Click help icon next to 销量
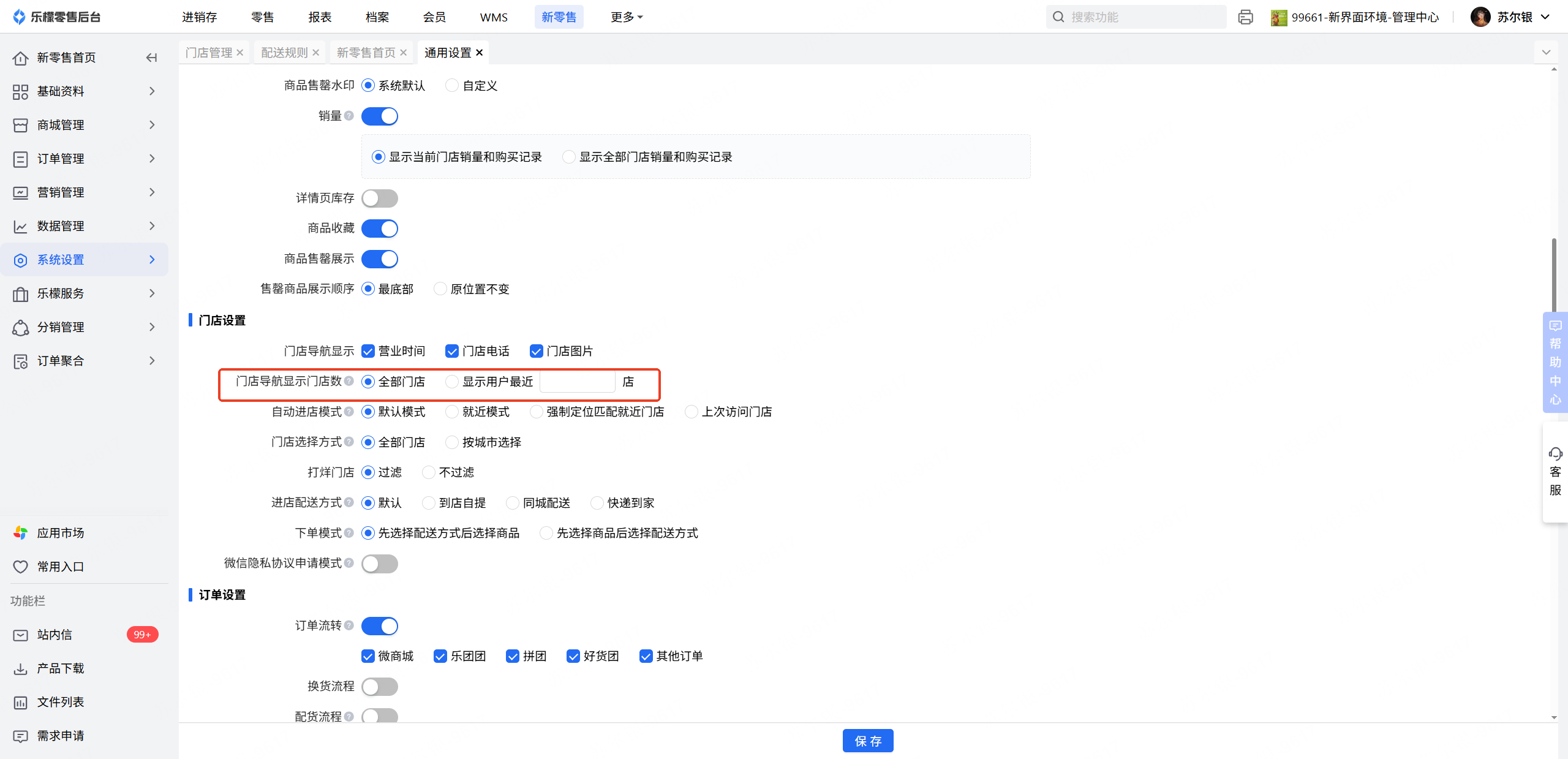1568x759 pixels. [349, 116]
